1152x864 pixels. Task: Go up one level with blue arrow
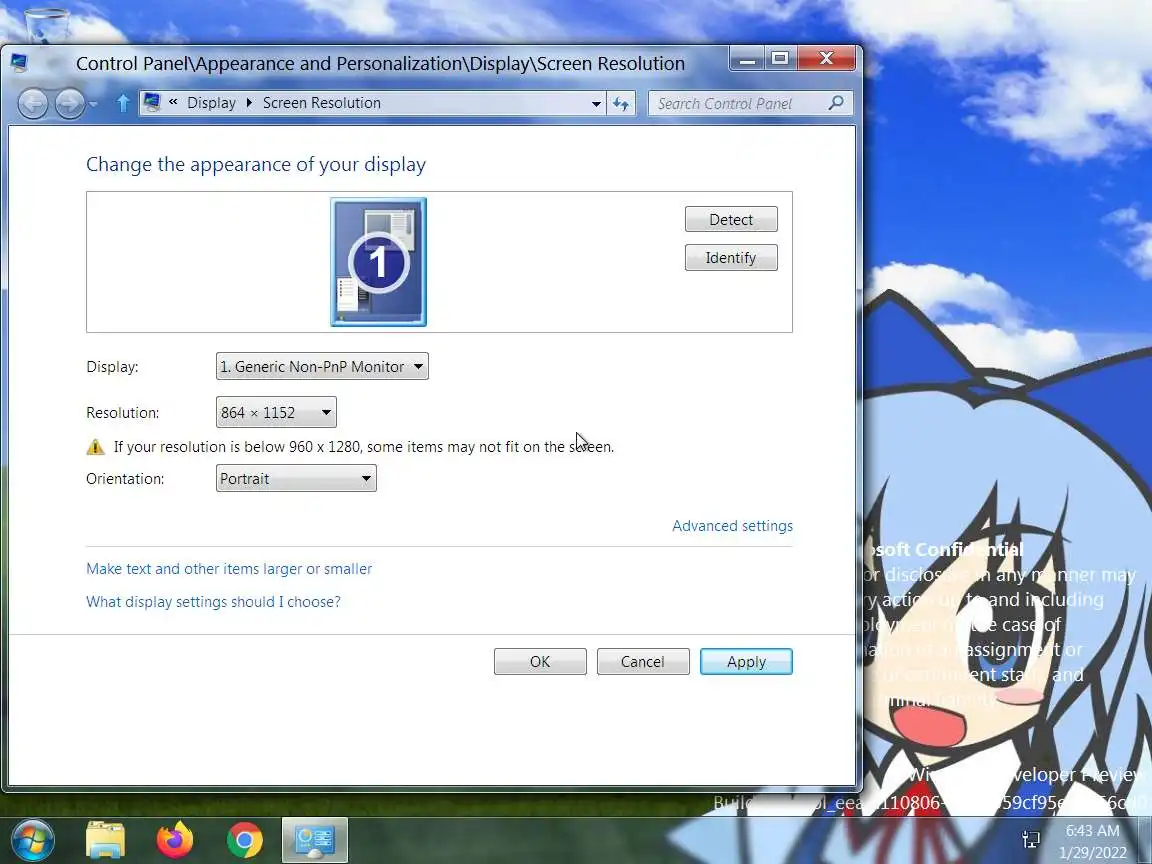[x=123, y=104]
